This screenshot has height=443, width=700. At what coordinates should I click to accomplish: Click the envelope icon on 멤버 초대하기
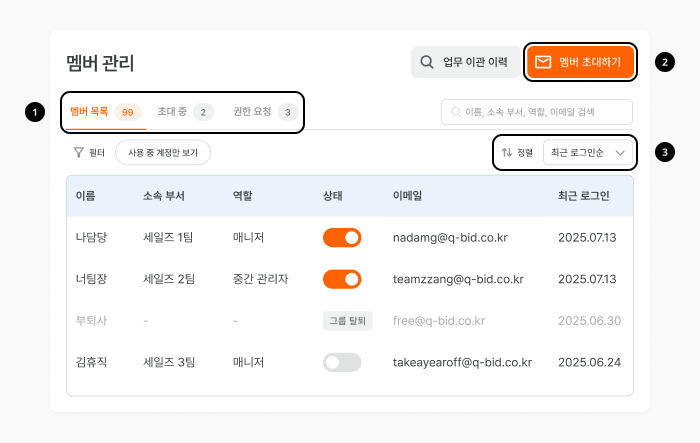543,62
